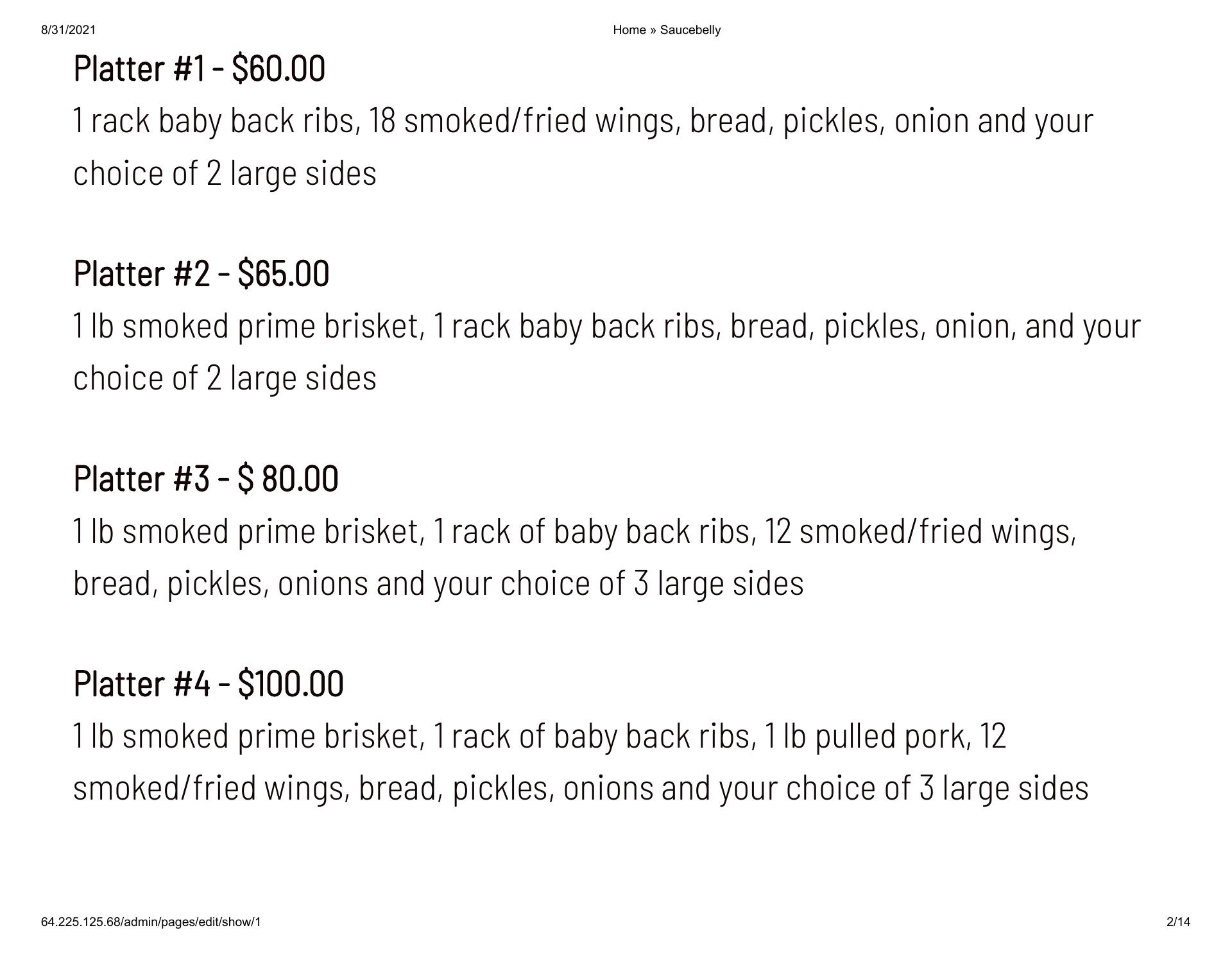Screen dimensions: 1232x953
Task: Click 'choice of 2 large sides' under Platter #2
Action: [x=225, y=378]
